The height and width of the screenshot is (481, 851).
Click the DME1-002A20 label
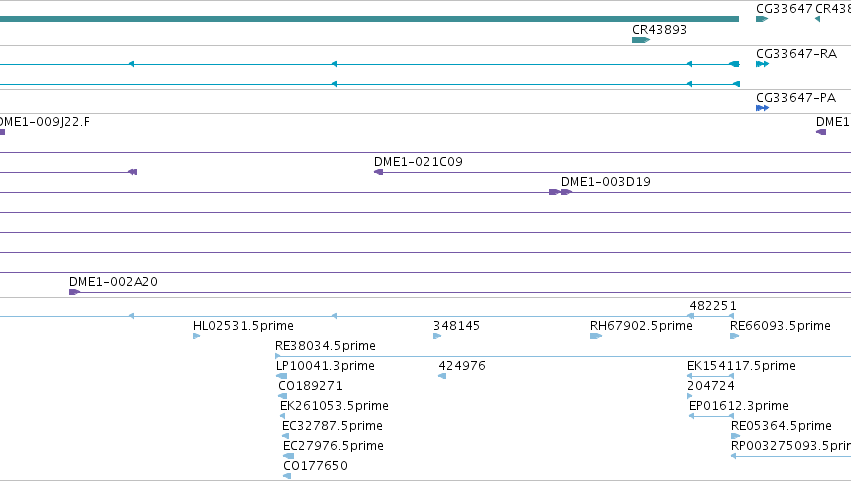point(113,282)
